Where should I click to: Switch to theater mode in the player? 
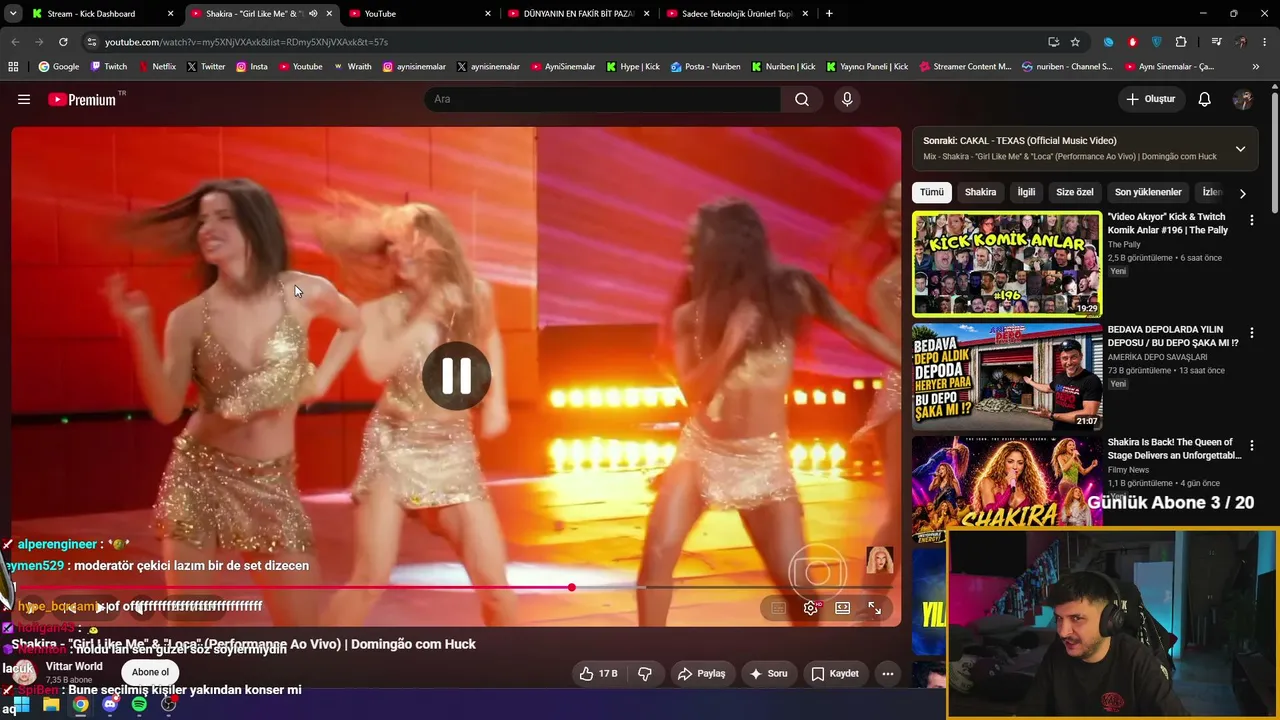tap(843, 608)
